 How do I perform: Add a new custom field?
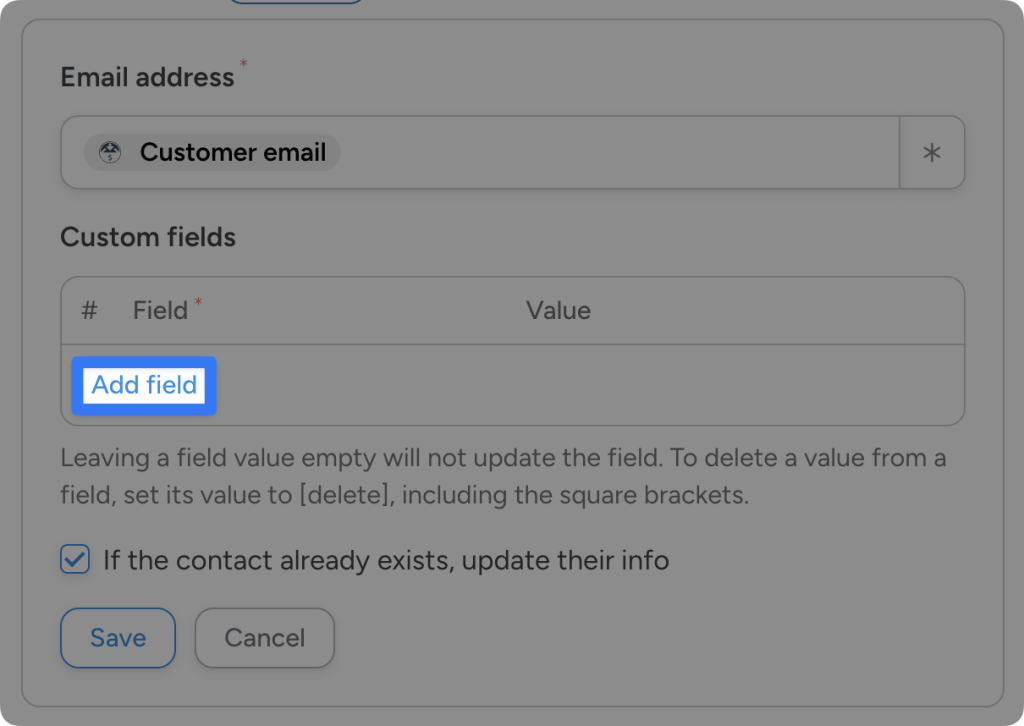pos(143,385)
